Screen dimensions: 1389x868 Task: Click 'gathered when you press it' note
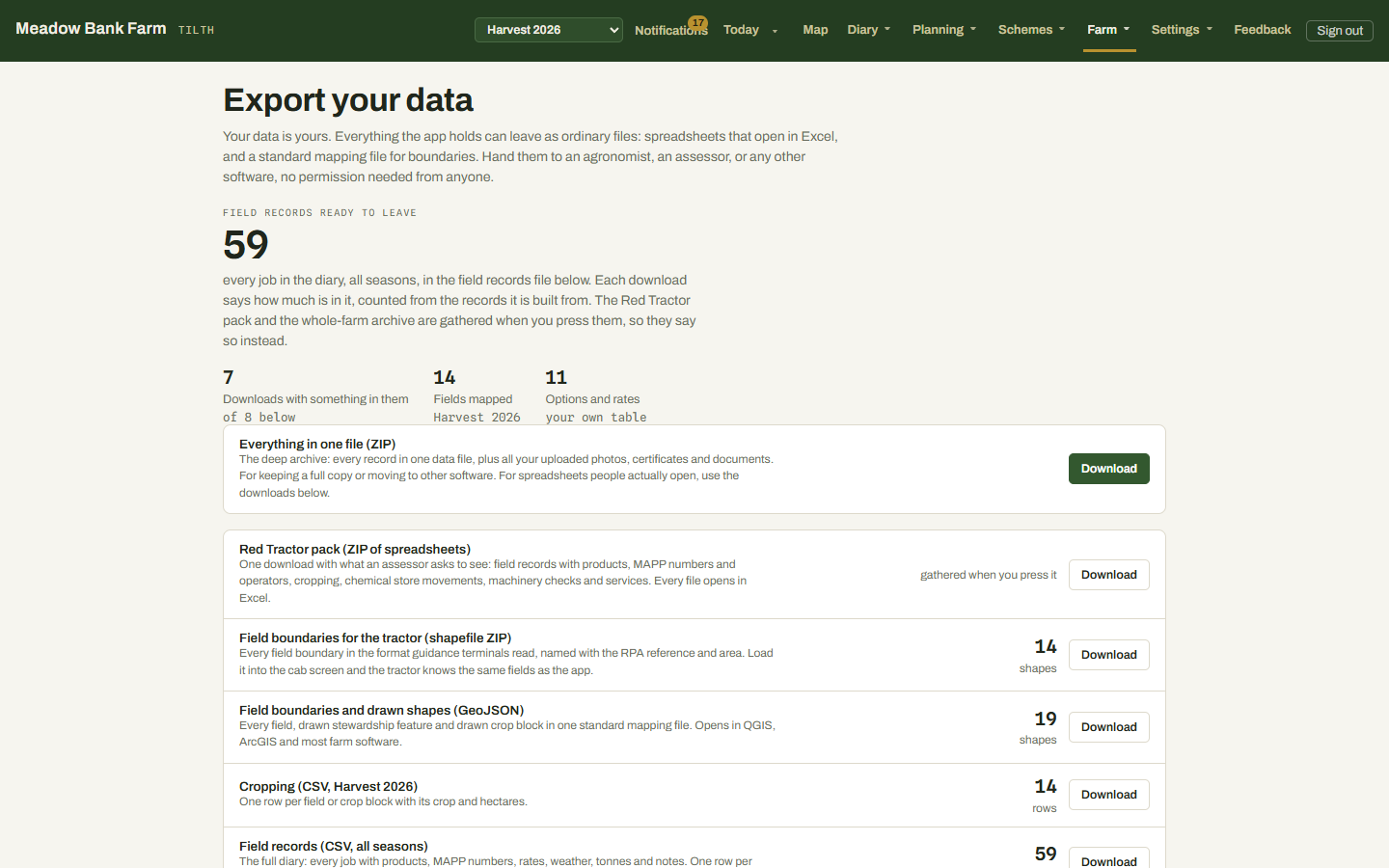[x=988, y=575]
